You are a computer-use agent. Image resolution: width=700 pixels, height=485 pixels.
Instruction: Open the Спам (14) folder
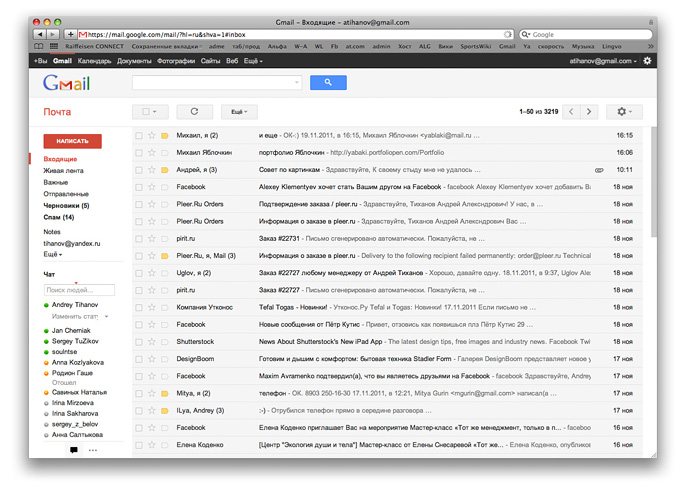coord(59,217)
